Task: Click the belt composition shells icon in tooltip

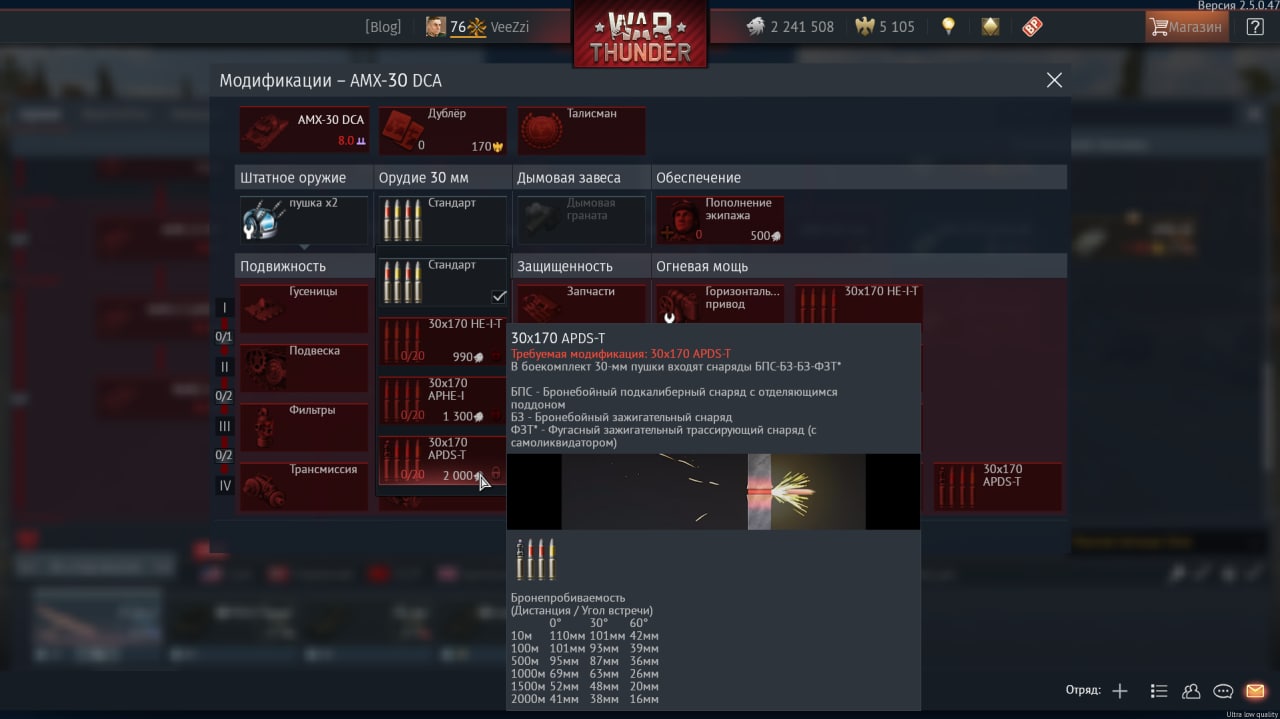Action: tap(534, 559)
